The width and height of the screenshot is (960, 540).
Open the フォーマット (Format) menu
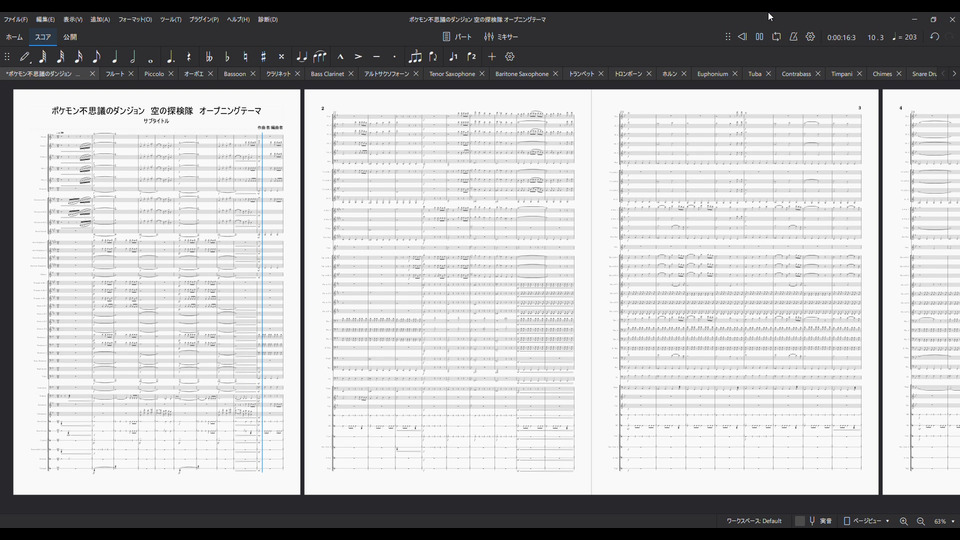pyautogui.click(x=135, y=19)
